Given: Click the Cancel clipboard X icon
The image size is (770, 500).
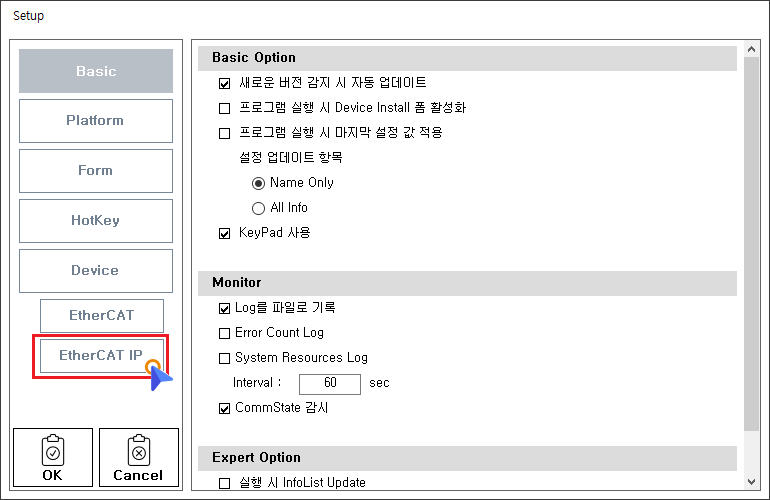Looking at the screenshot, I should [138, 451].
